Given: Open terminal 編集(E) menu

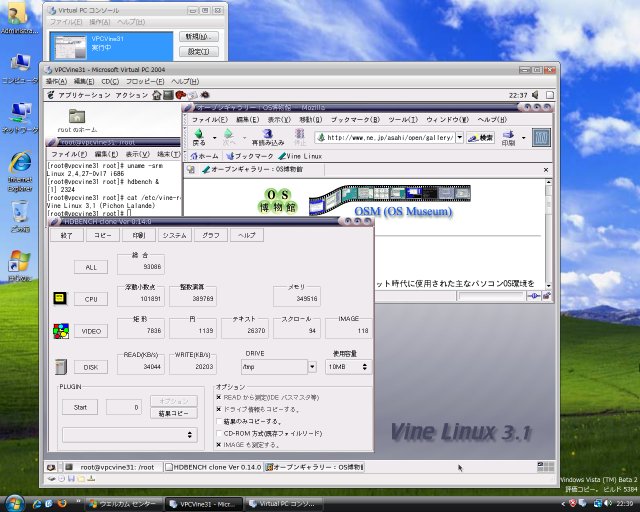Looking at the screenshot, I should click(x=106, y=154).
